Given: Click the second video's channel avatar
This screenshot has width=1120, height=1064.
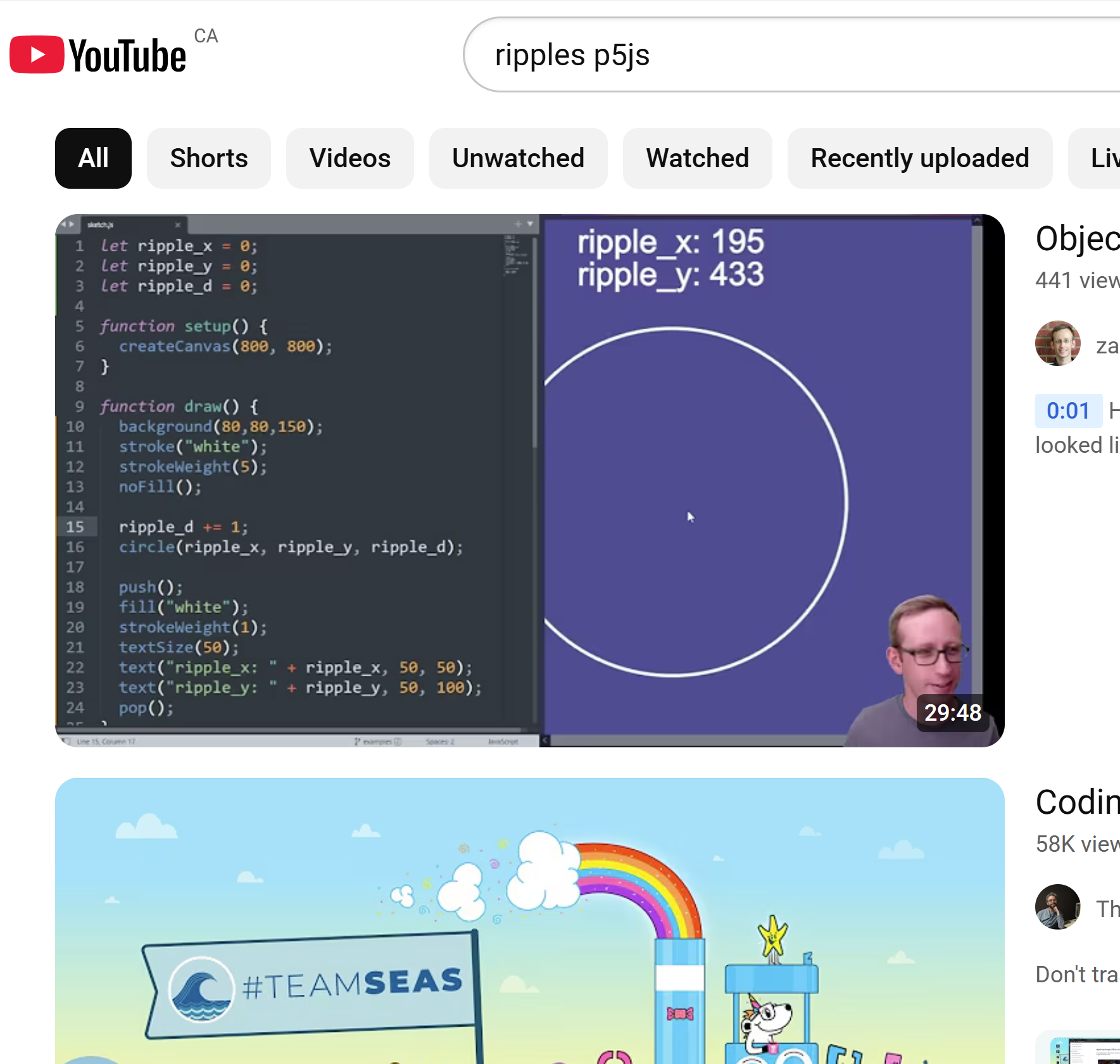Looking at the screenshot, I should click(x=1057, y=907).
